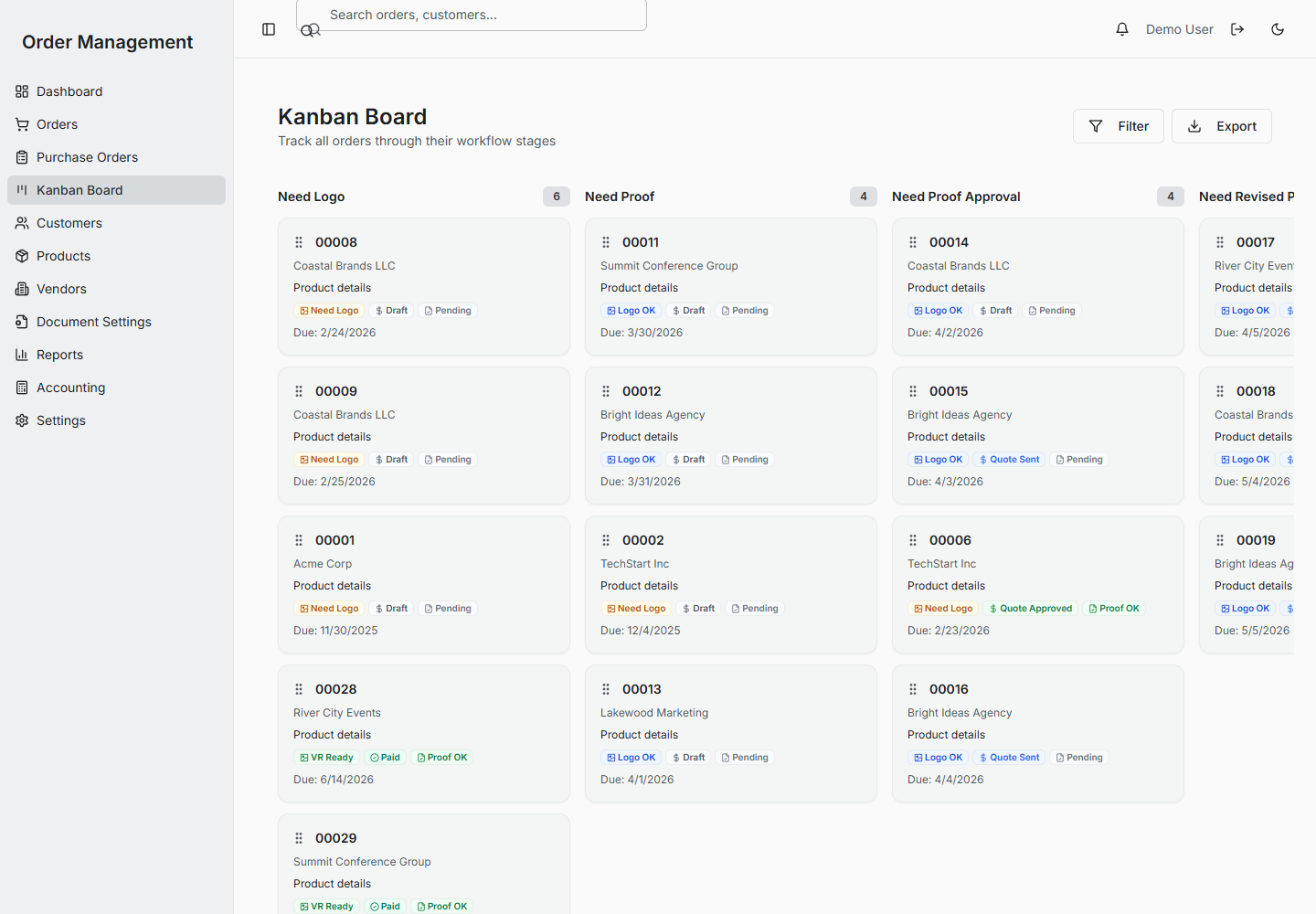Click the Need Proof column count 4
This screenshot has width=1316, height=914.
[x=864, y=197]
